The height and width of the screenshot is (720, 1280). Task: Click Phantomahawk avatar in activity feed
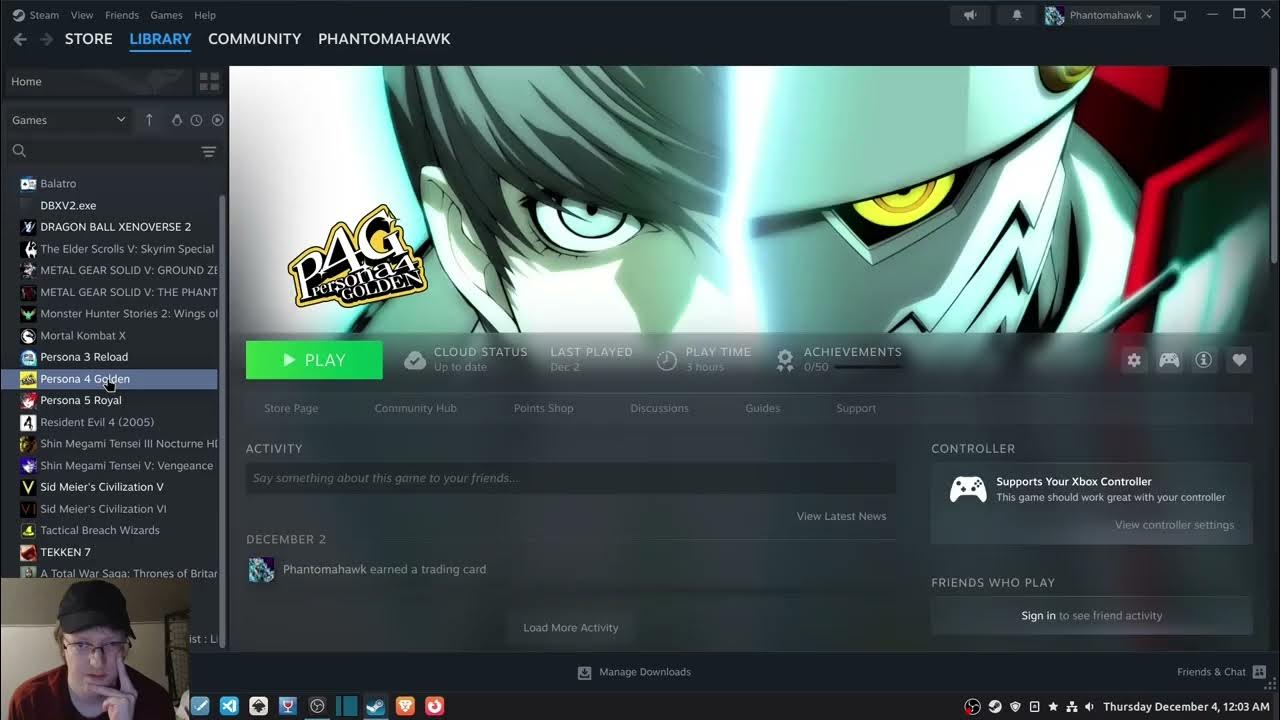[261, 570]
